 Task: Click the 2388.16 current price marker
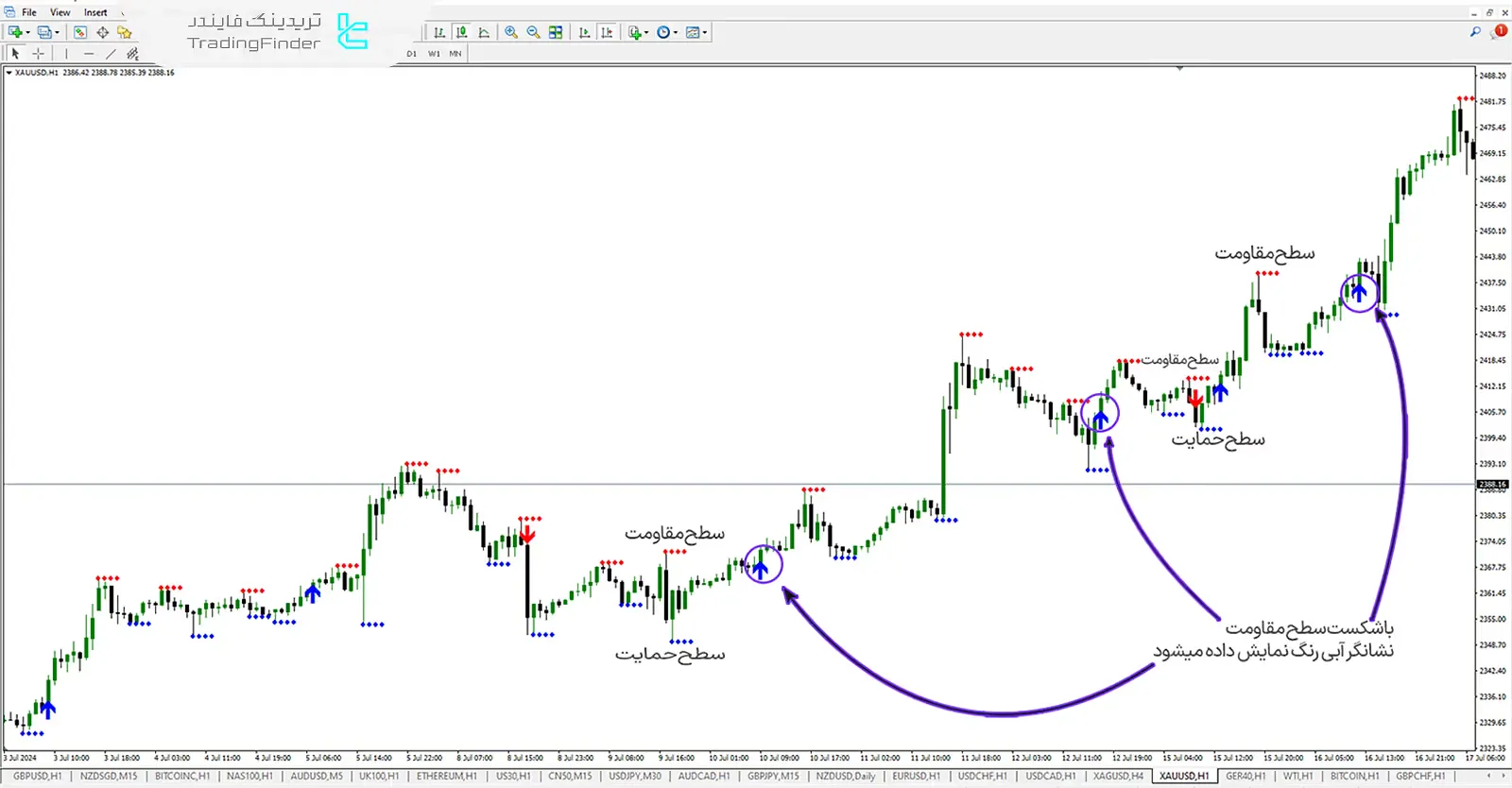(x=1492, y=485)
